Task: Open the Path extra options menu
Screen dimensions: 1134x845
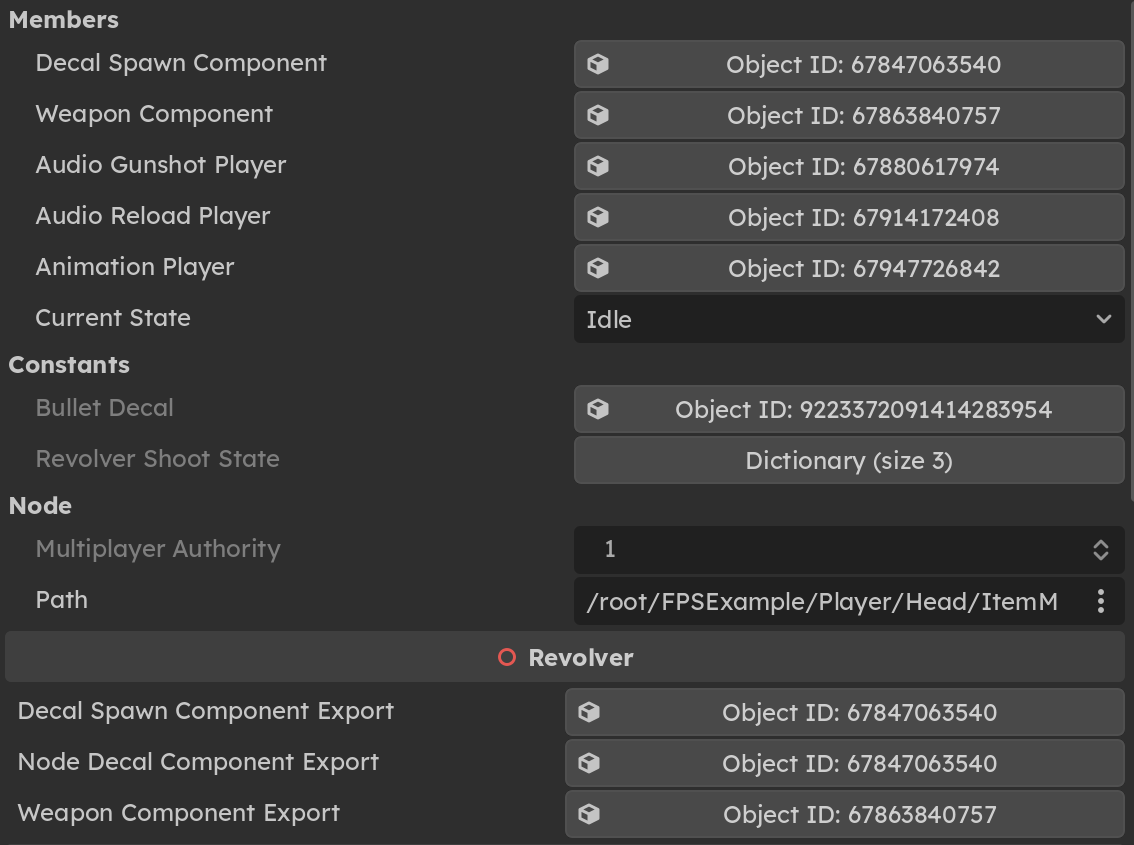Action: tap(1100, 600)
